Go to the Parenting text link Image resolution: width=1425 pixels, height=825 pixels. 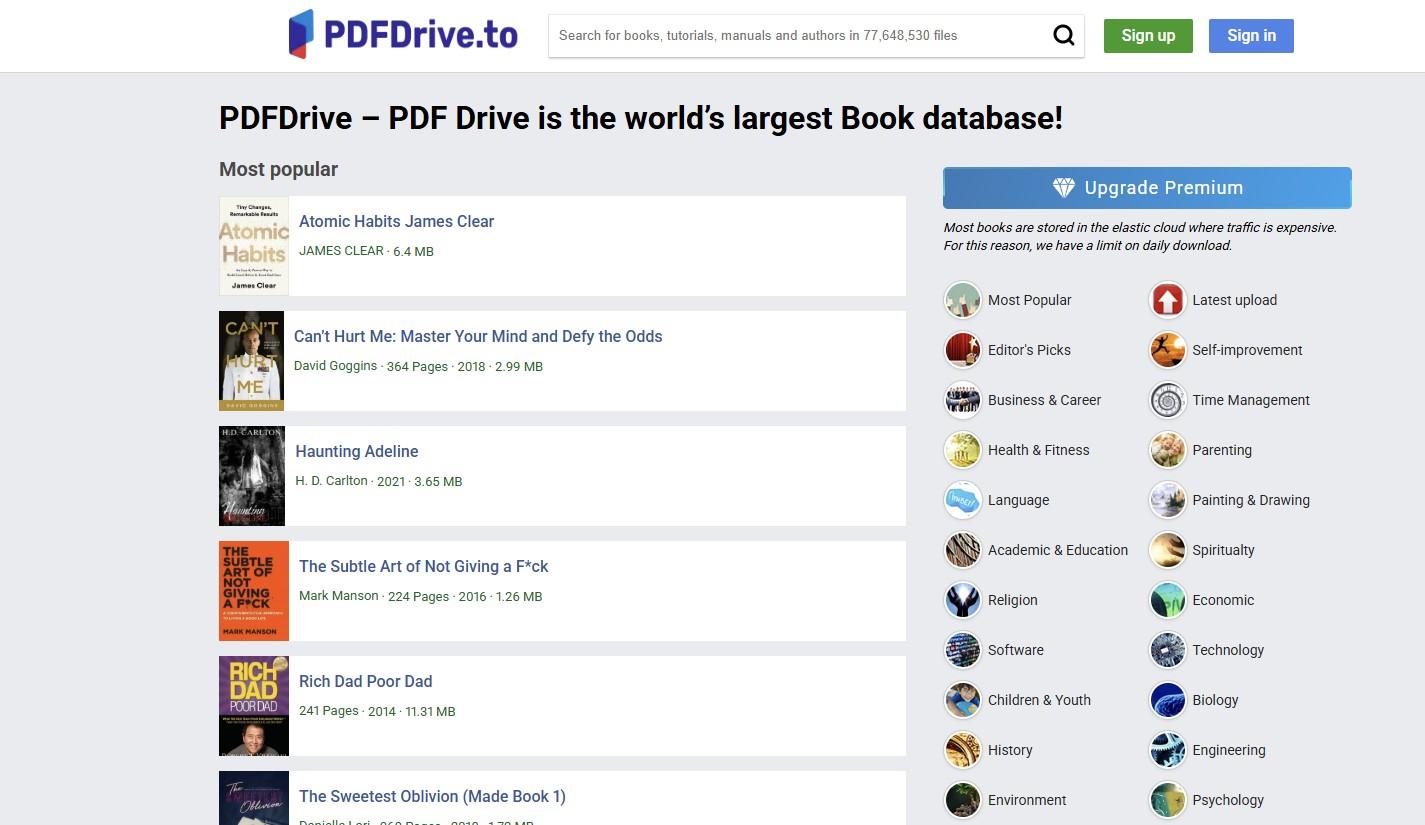[1222, 450]
